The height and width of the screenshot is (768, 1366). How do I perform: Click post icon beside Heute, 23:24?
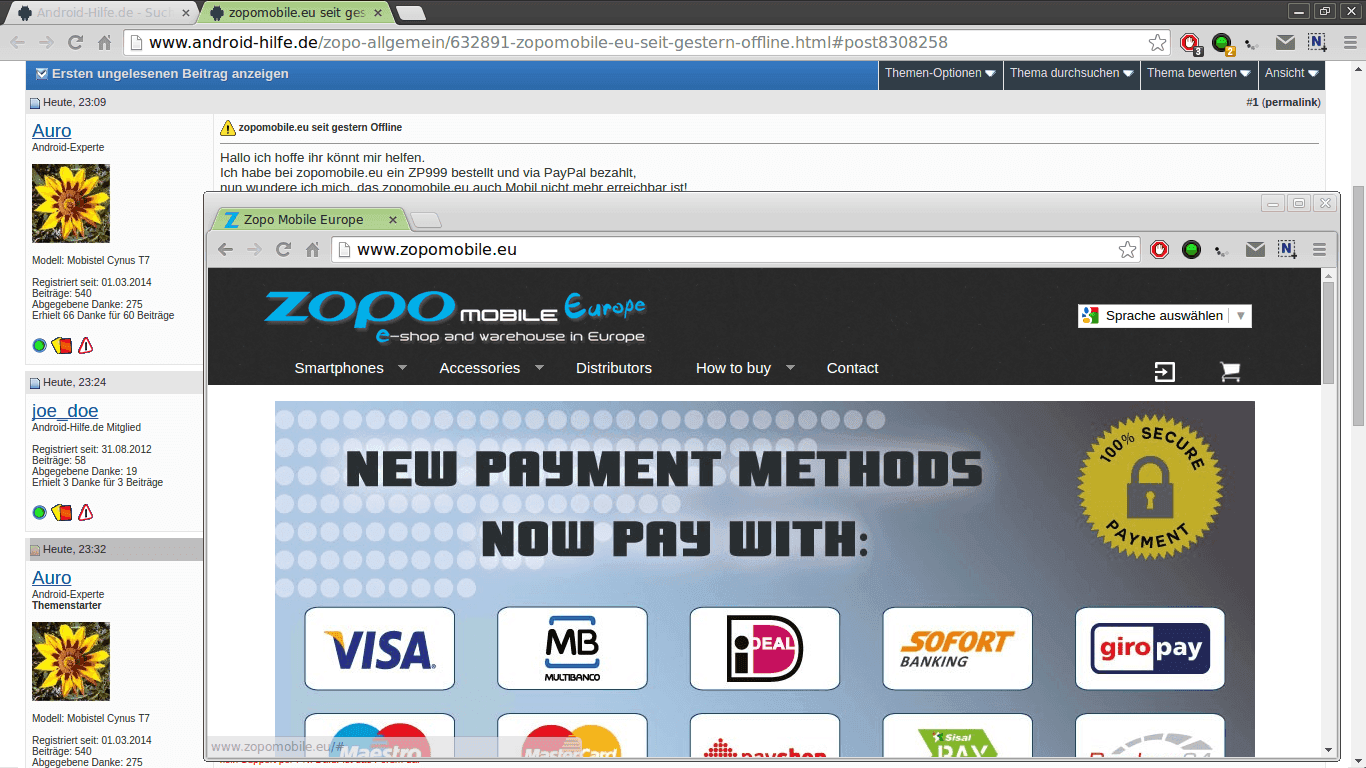[x=35, y=383]
